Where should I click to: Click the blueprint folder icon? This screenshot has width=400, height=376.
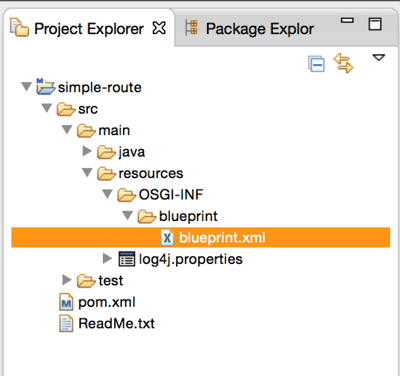coord(147,217)
